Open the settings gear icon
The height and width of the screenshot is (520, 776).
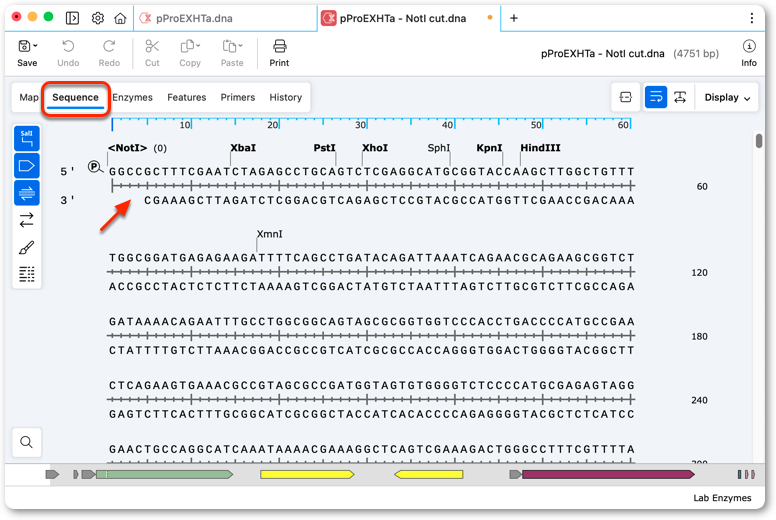point(98,18)
